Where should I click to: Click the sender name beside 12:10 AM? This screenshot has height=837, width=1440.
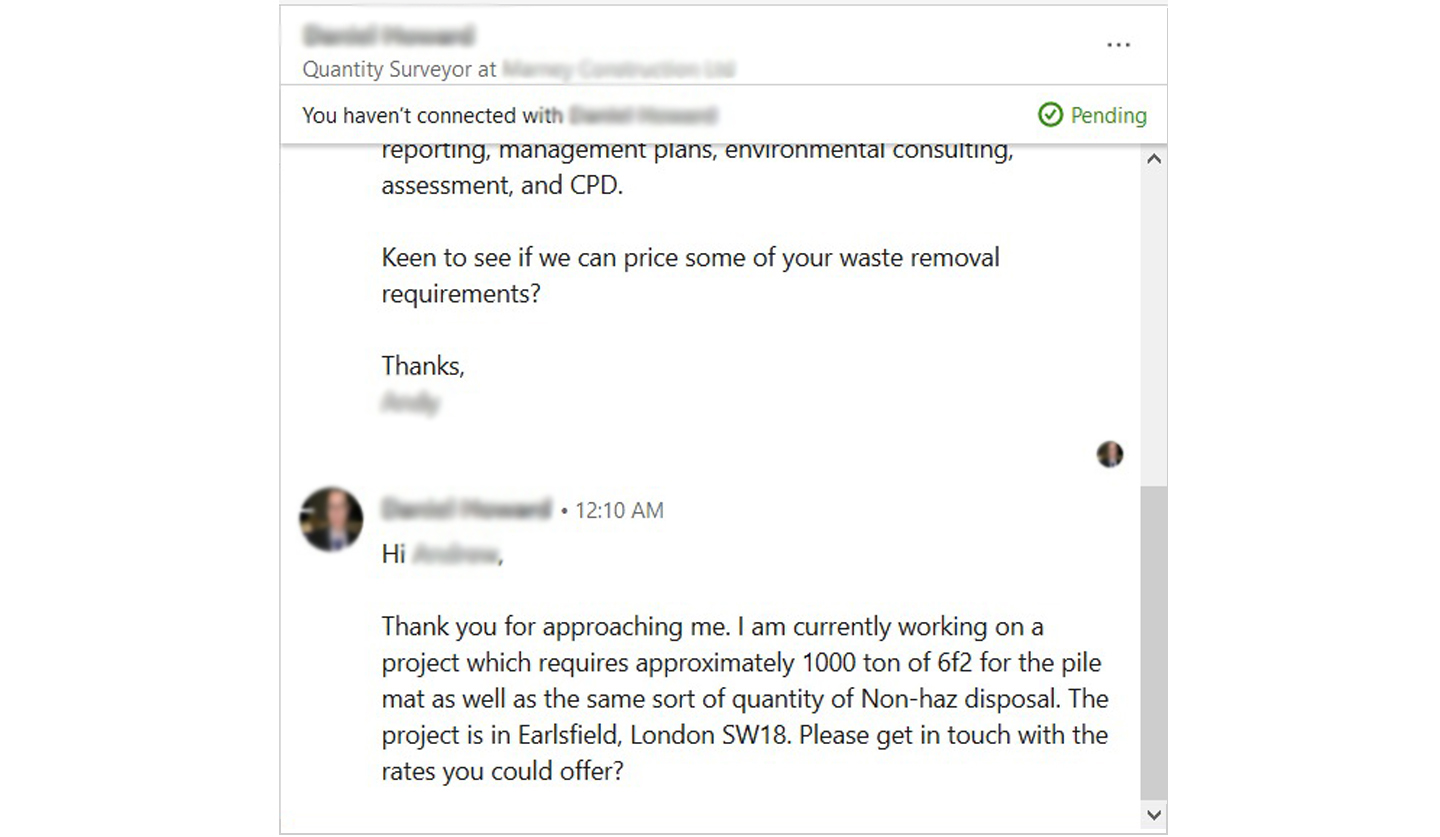466,510
